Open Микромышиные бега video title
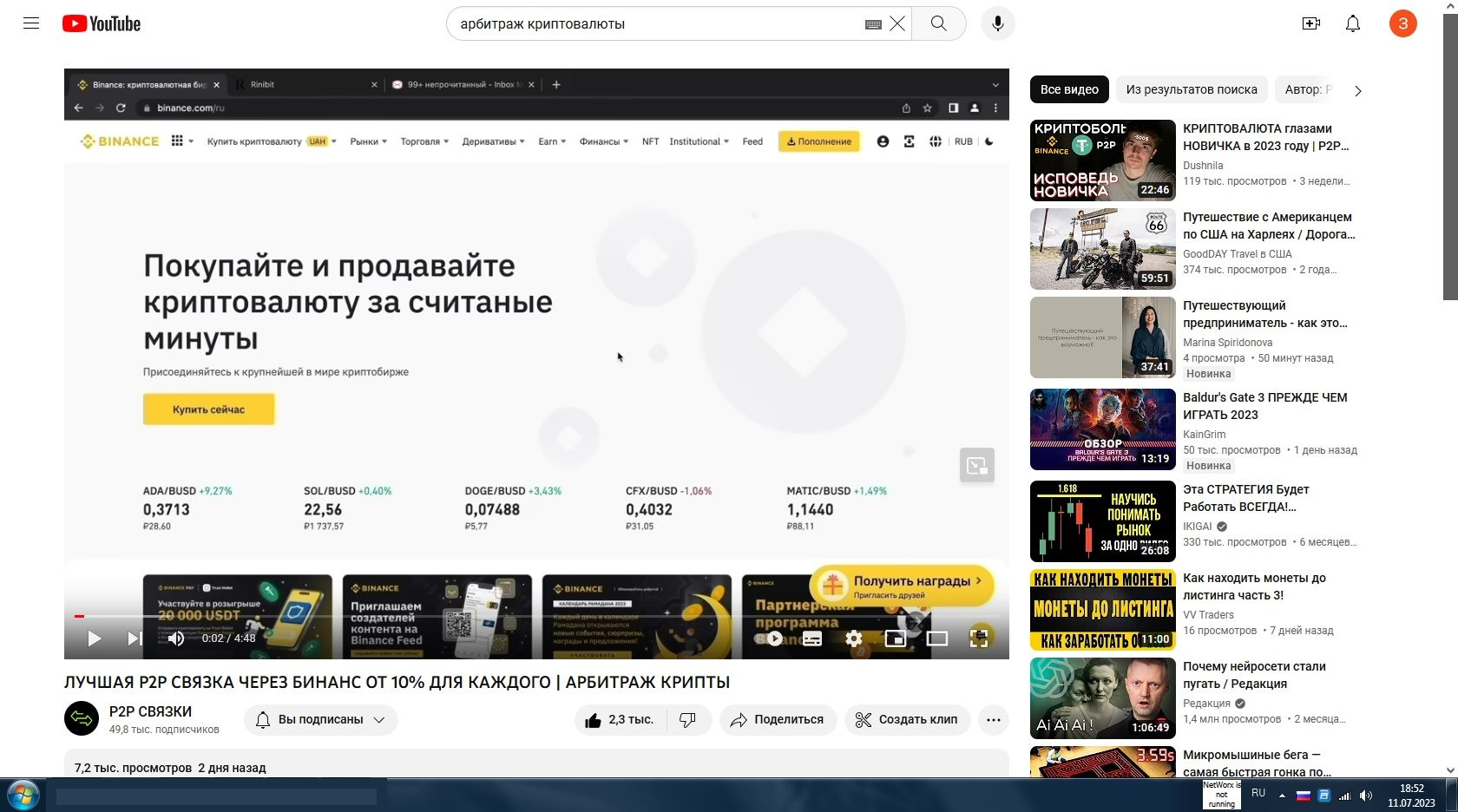The height and width of the screenshot is (812, 1458). tap(1258, 763)
